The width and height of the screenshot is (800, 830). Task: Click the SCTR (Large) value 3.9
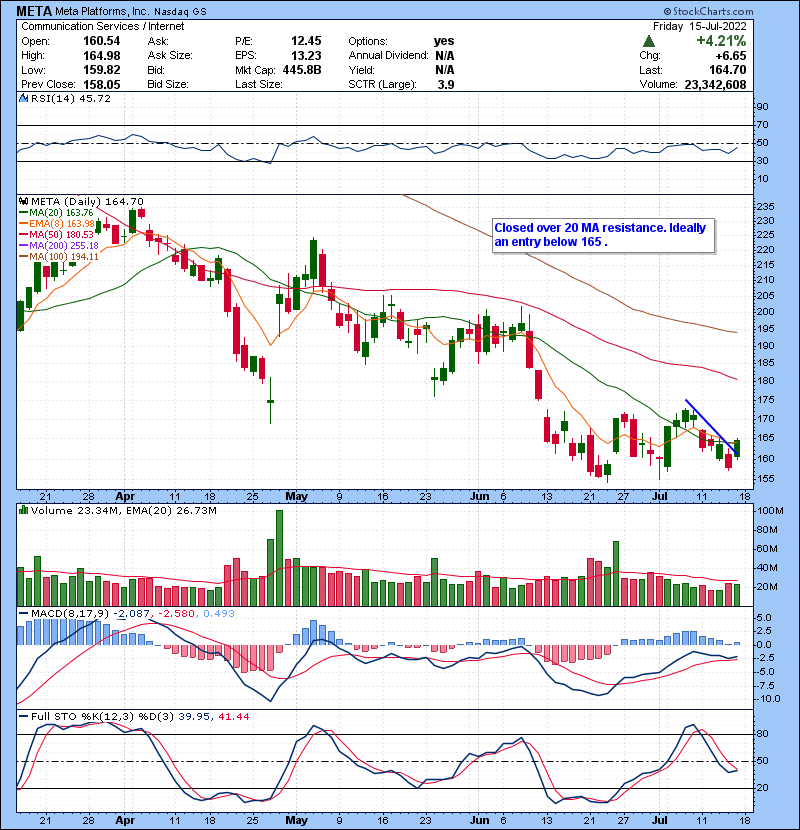pos(446,85)
